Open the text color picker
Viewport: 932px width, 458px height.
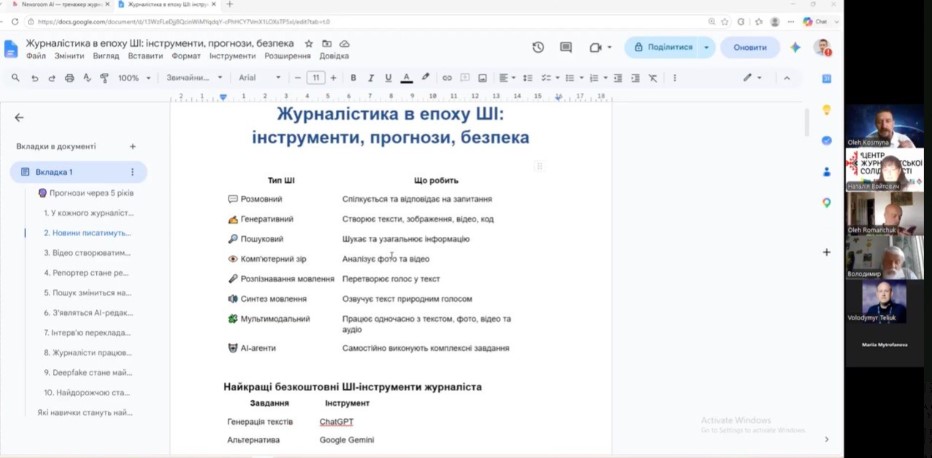click(407, 78)
